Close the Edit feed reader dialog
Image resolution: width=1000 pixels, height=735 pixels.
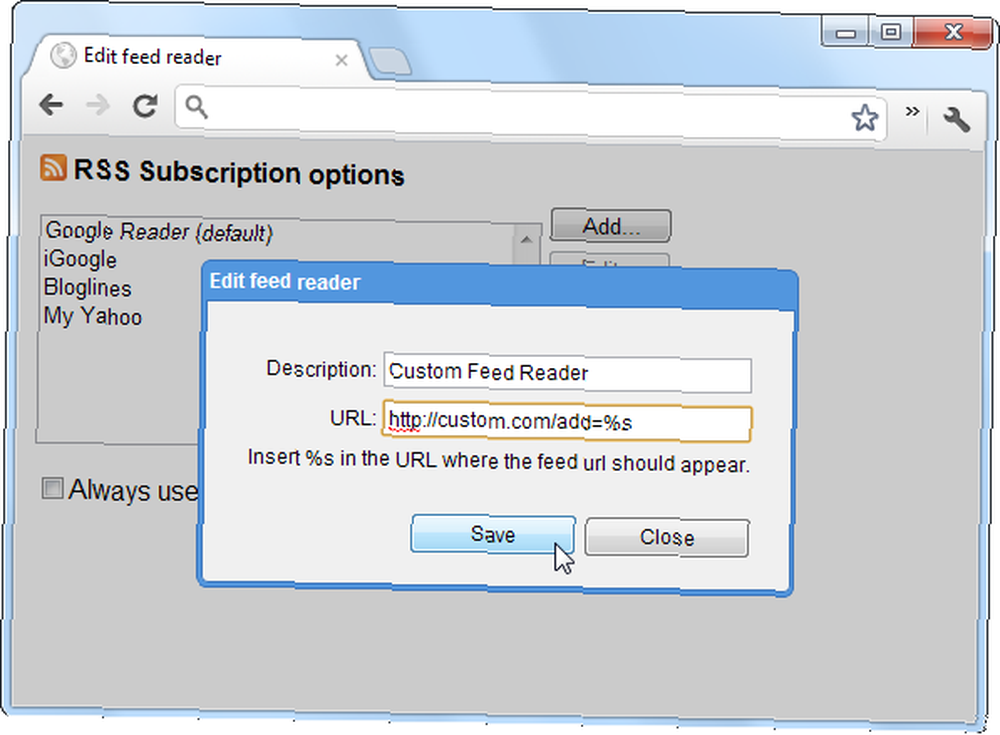coord(667,537)
